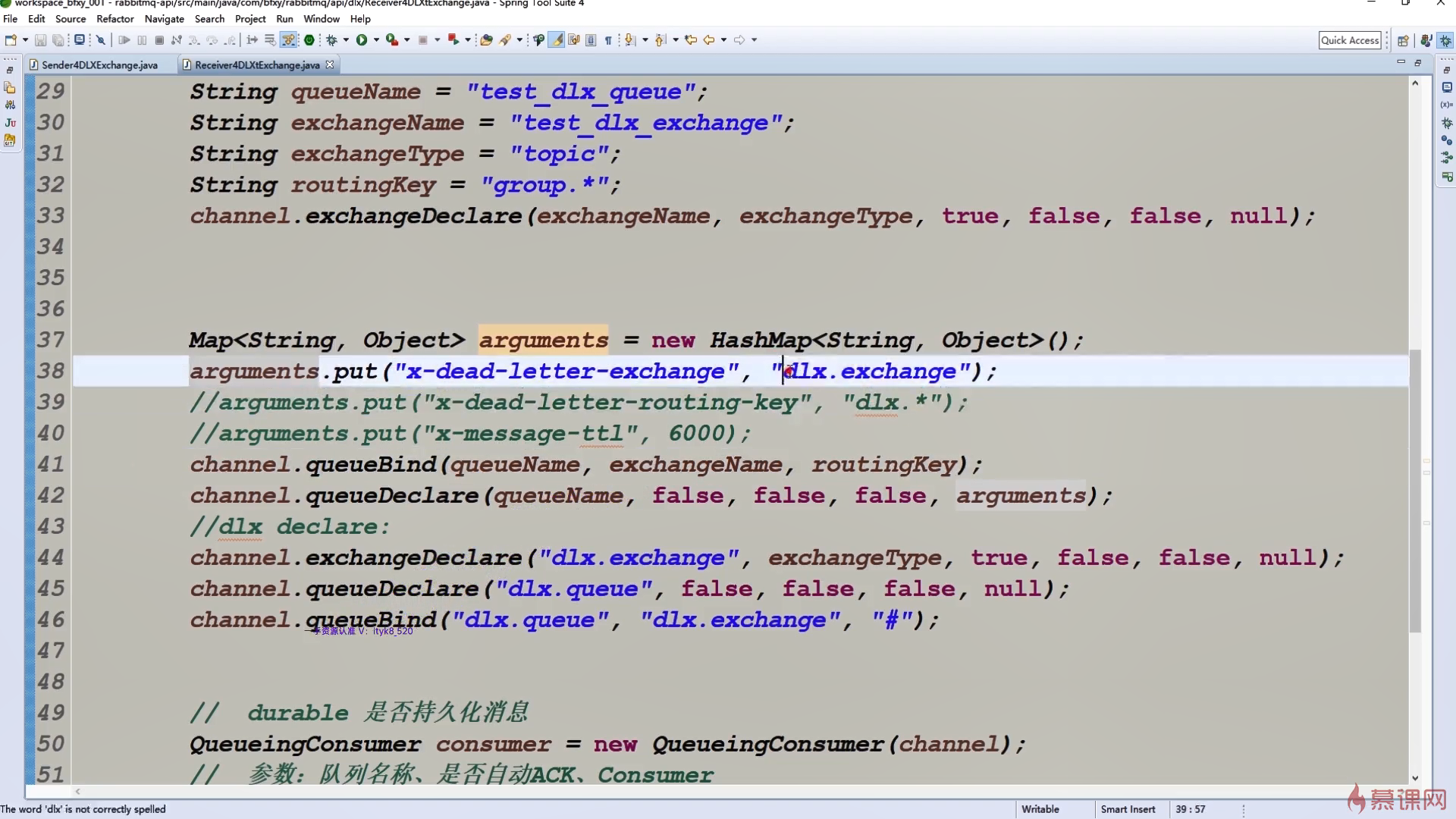Click the Quick Access search field
Viewport: 1456px width, 819px height.
click(1349, 41)
